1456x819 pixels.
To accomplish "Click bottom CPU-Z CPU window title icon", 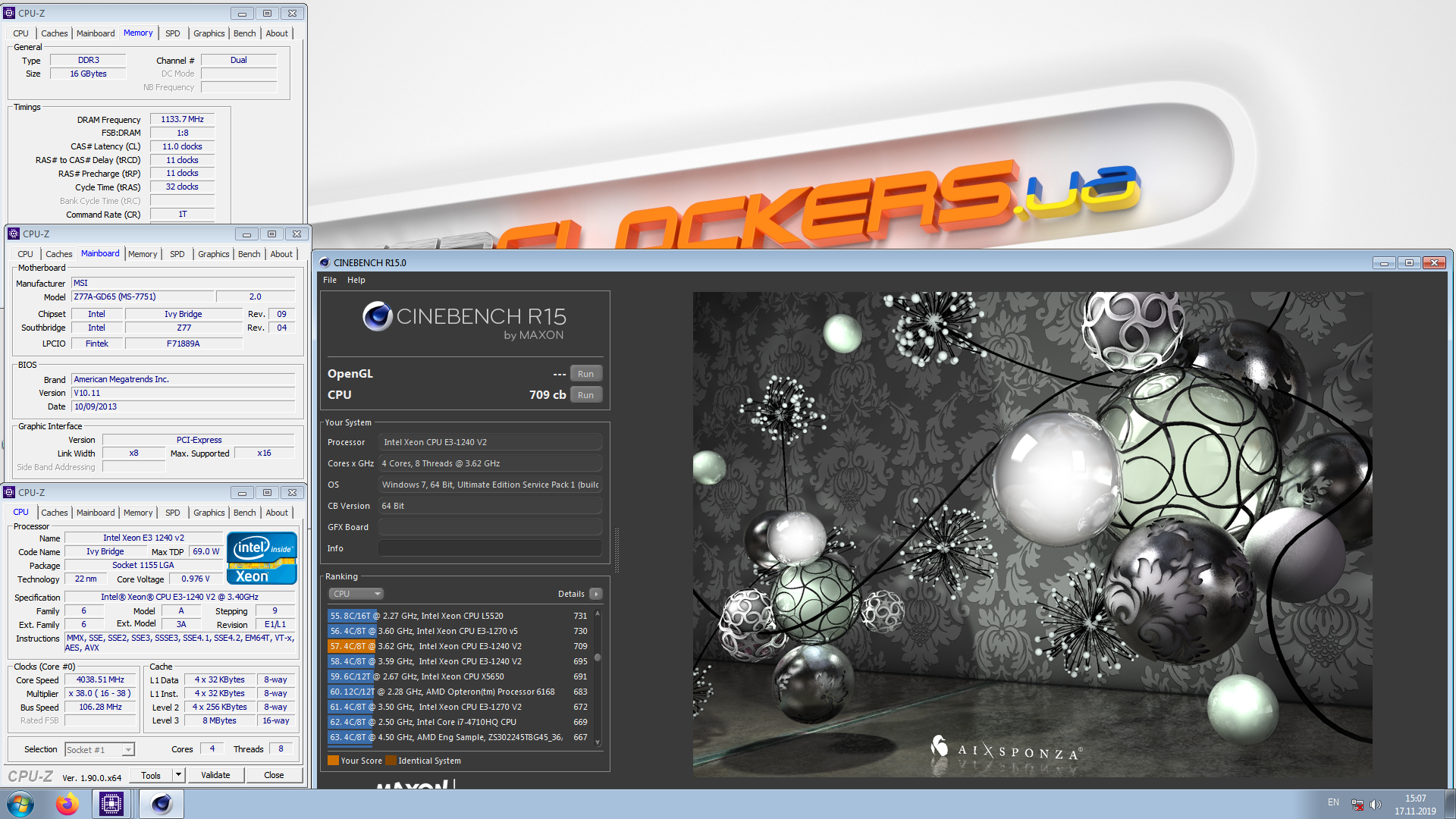I will (x=9, y=492).
